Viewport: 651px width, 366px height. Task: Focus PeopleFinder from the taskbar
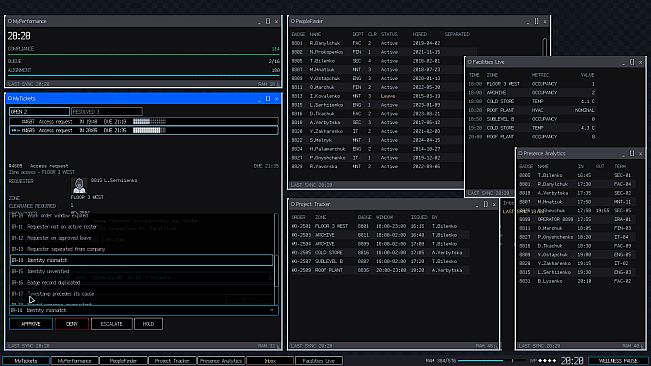123,361
